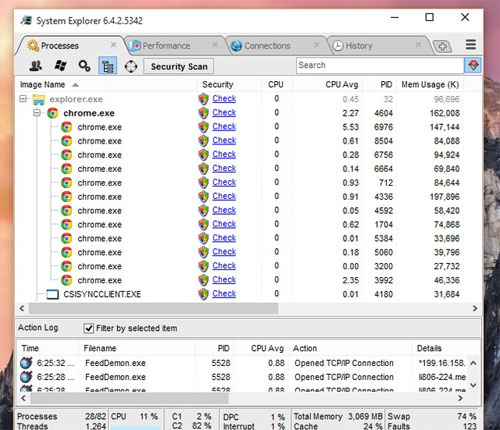Click globe icon of 6:25:32 log entry
Screen dimensions: 500x430
tap(26, 363)
